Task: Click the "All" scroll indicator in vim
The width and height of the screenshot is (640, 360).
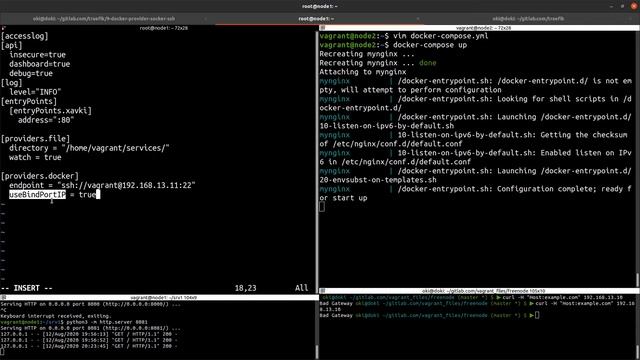Action: pos(302,288)
